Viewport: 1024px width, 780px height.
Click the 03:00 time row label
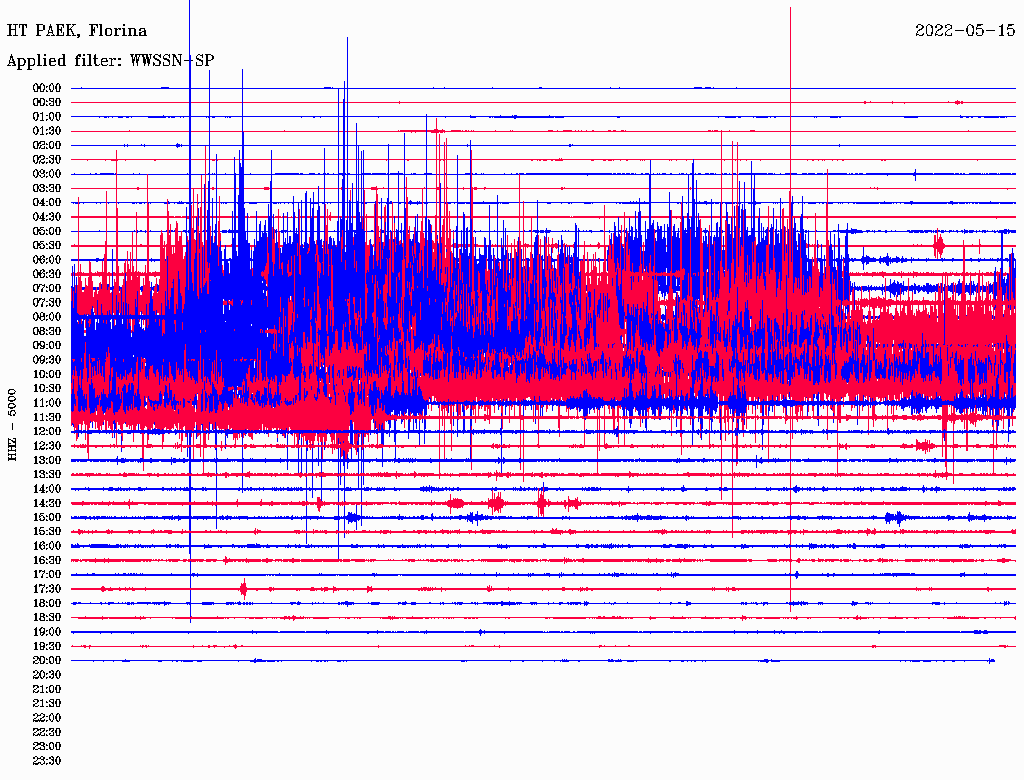pyautogui.click(x=47, y=174)
